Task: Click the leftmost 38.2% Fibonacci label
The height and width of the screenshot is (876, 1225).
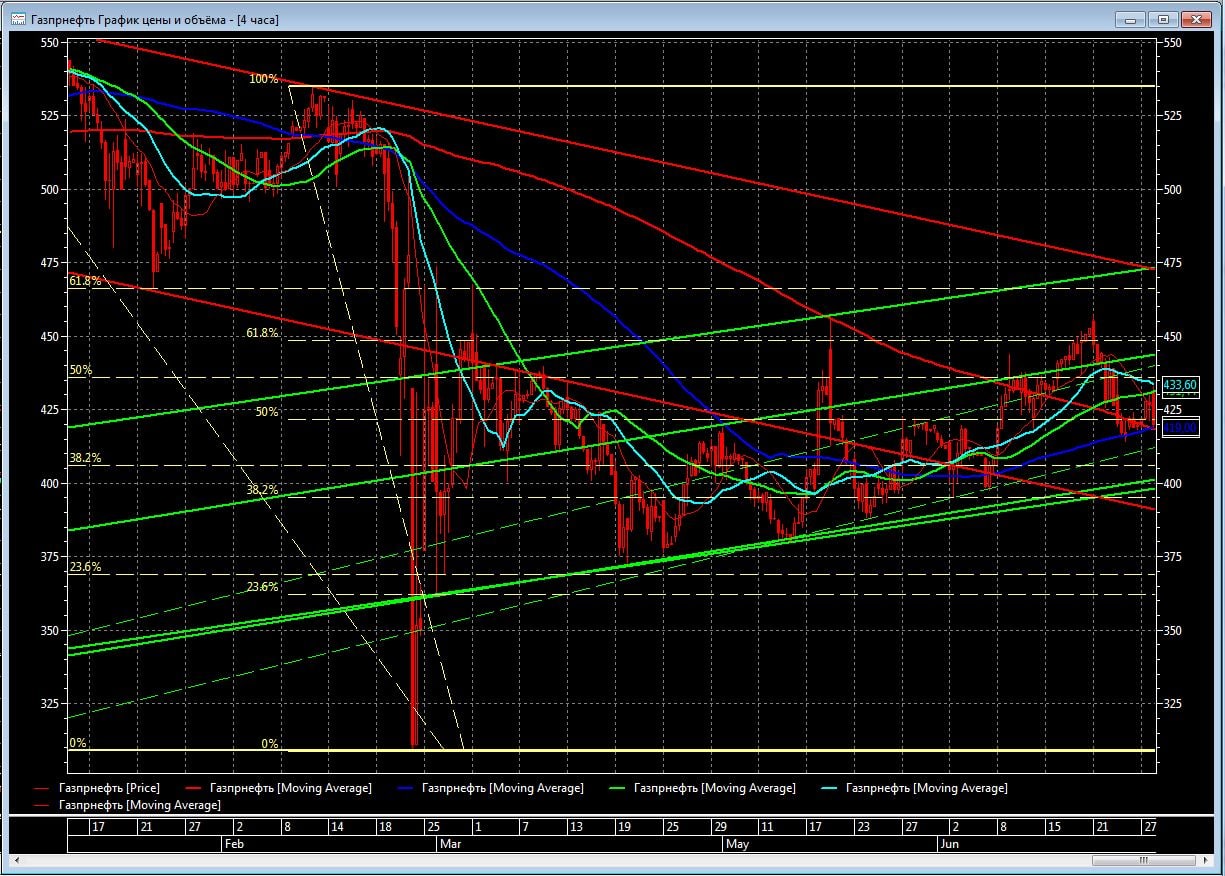Action: [85, 458]
